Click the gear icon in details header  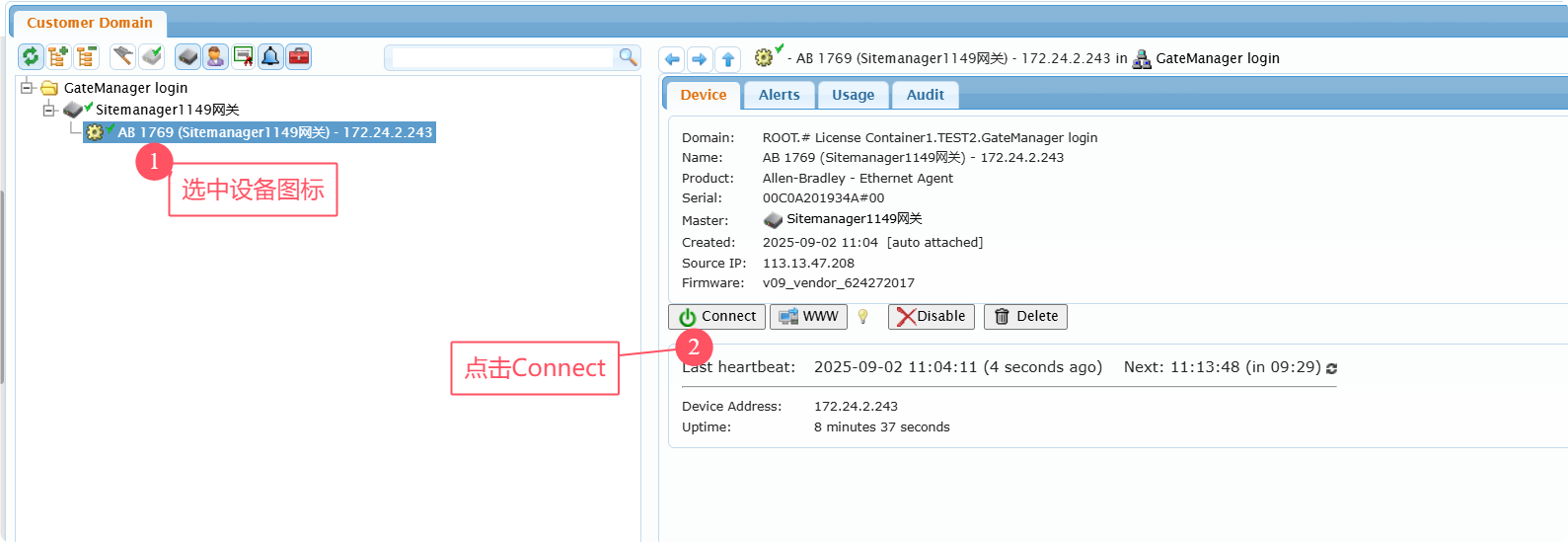(x=766, y=57)
